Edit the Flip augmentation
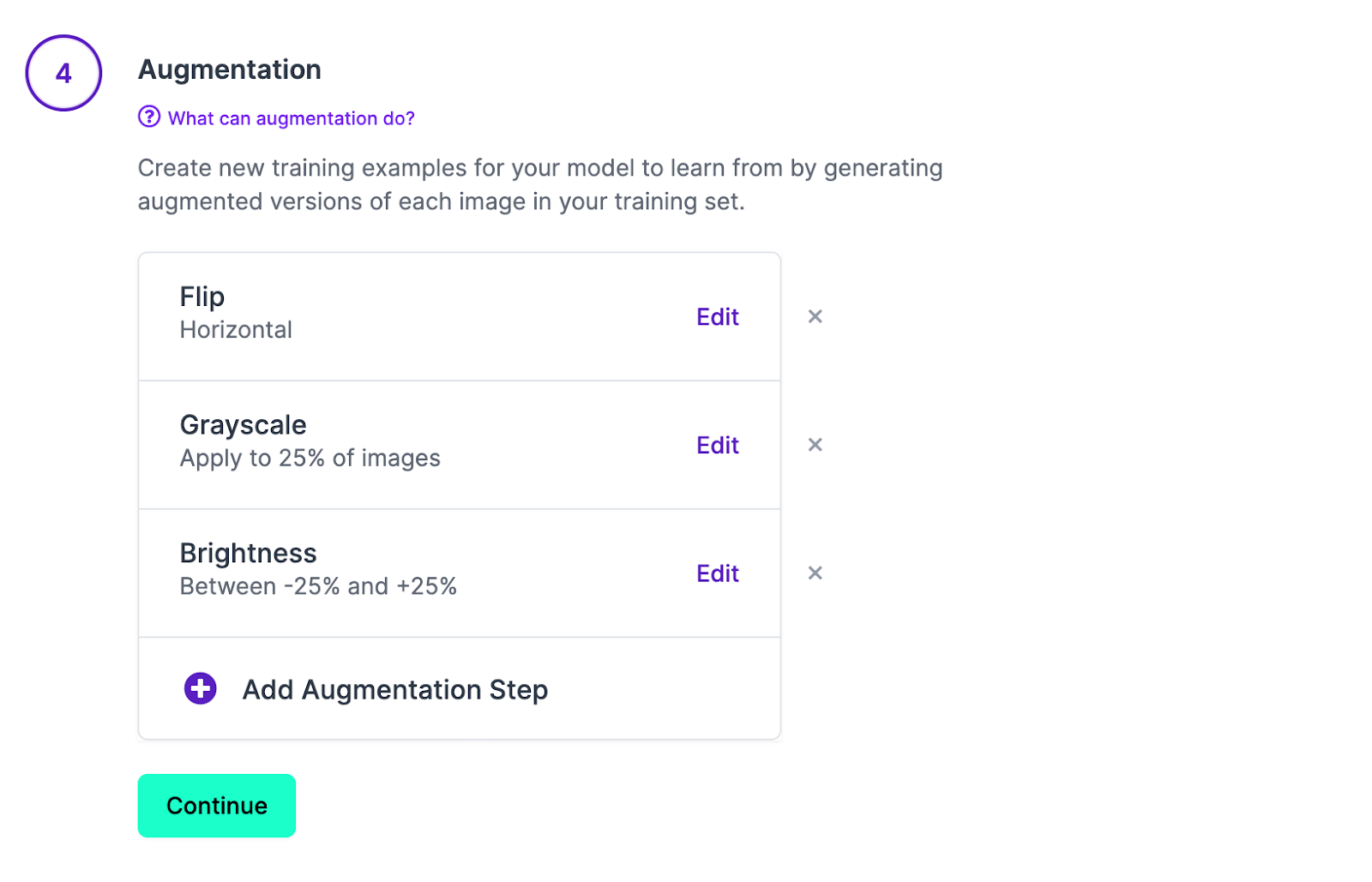Image resolution: width=1372 pixels, height=882 pixels. click(718, 317)
